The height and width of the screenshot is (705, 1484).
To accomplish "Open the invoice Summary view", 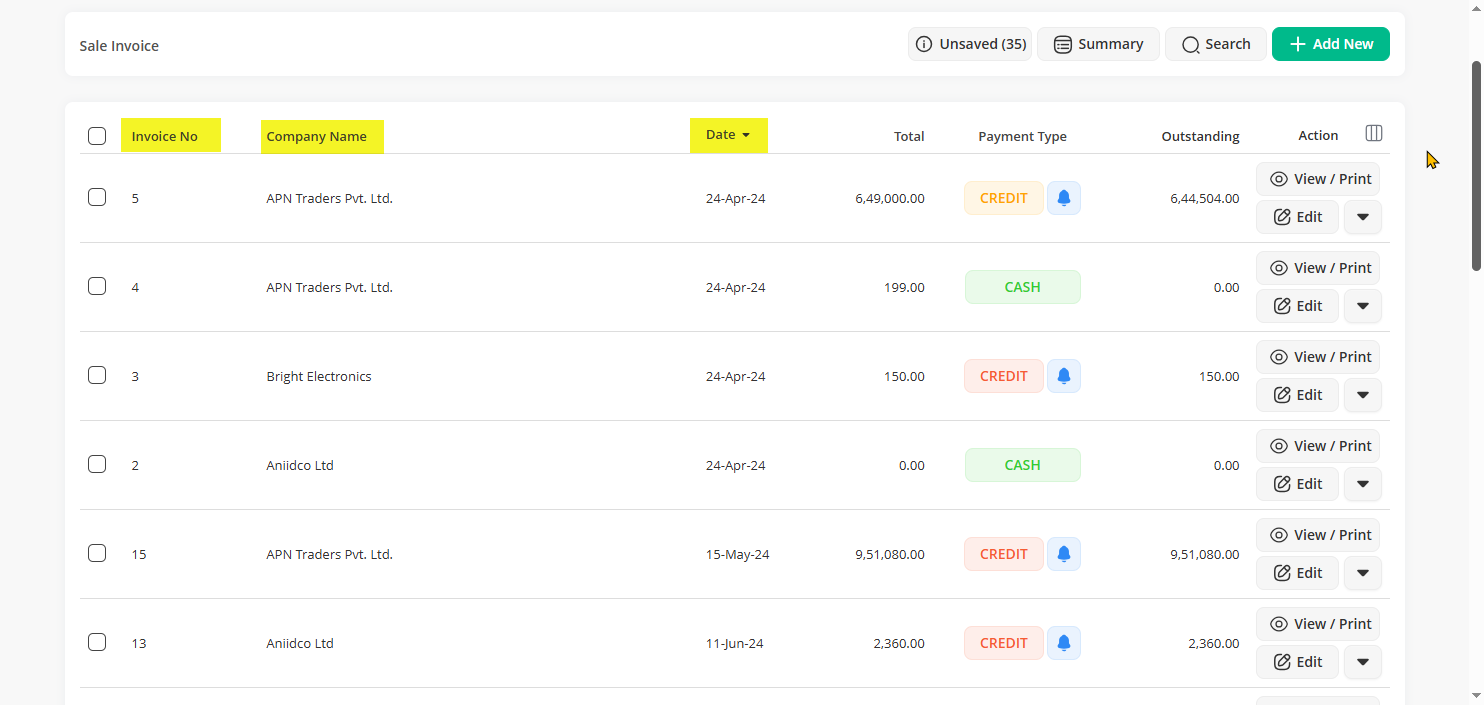I will point(1097,44).
